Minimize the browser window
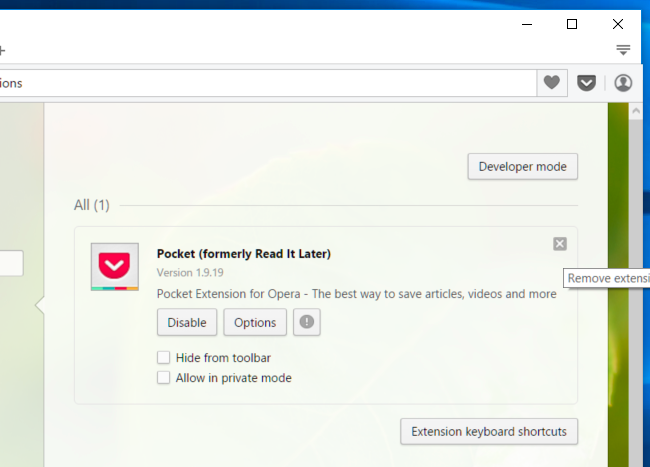Screen dimensions: 650x467 [527, 24]
